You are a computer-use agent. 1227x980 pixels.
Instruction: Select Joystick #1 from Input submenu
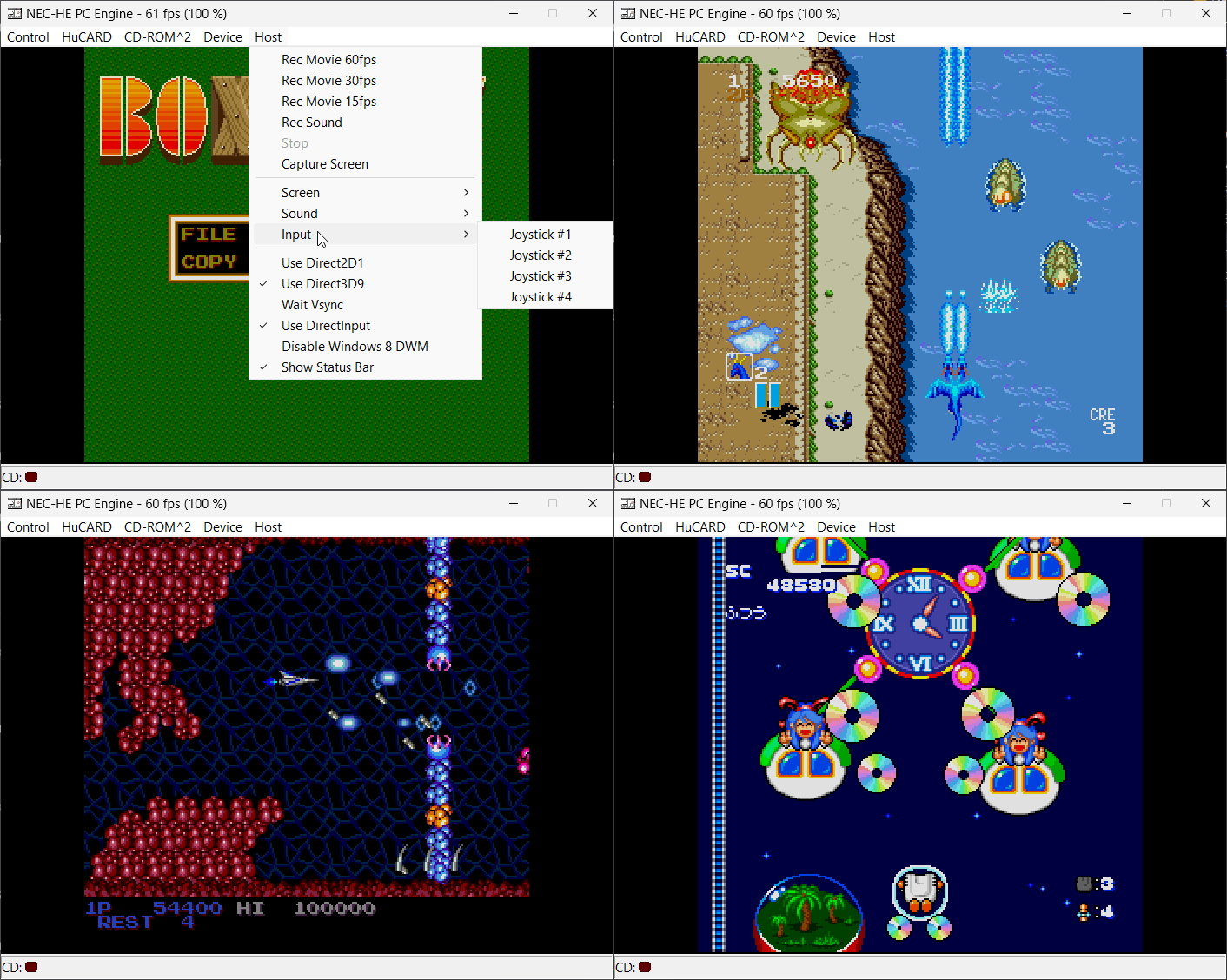coord(540,235)
